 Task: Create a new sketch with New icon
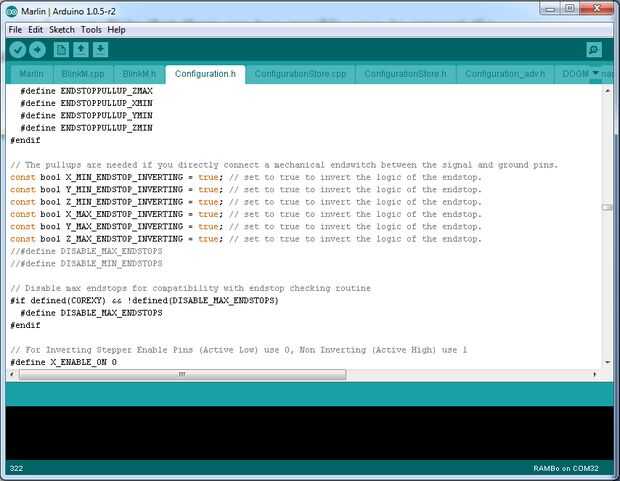tap(61, 50)
